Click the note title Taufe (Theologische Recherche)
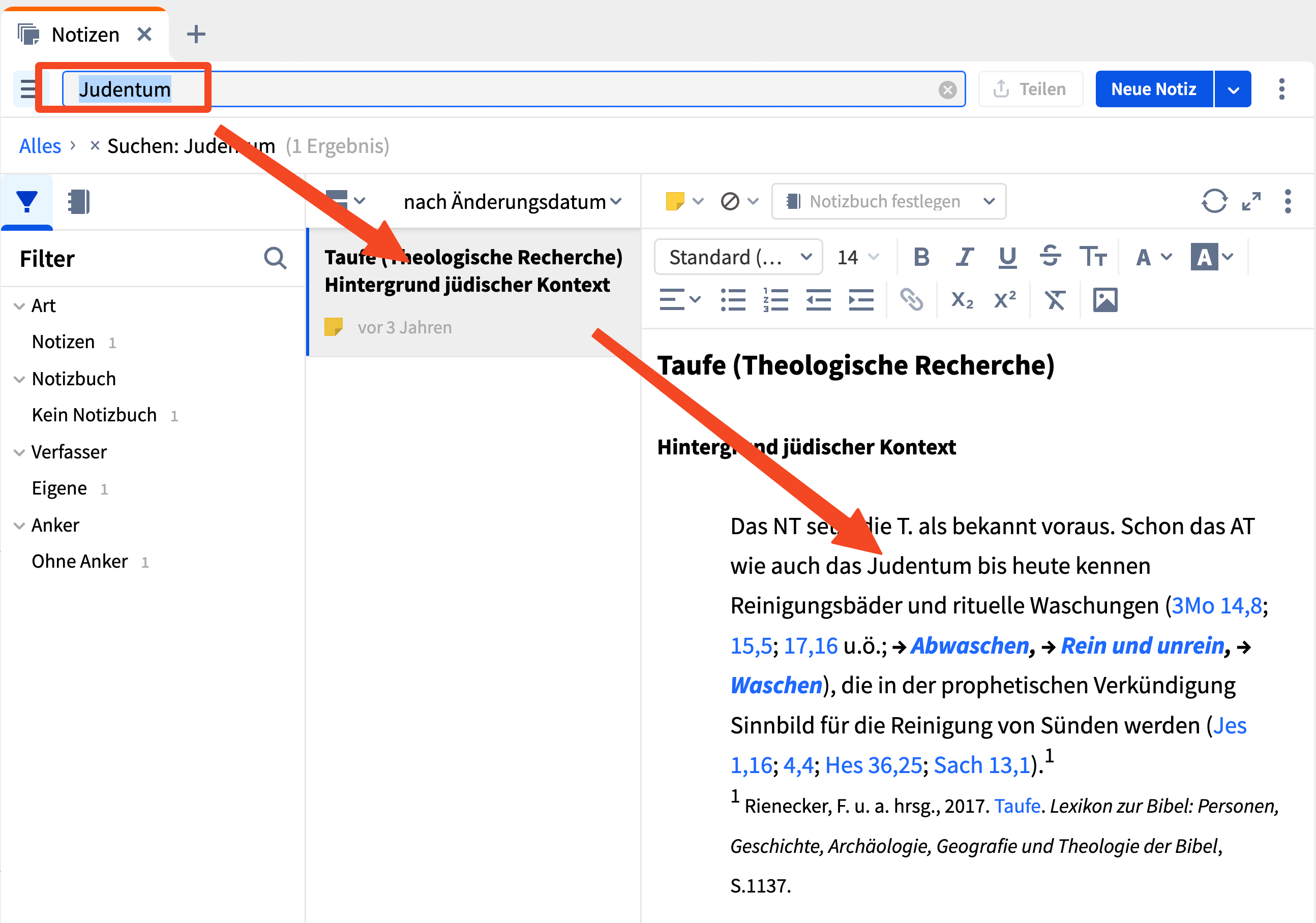The height and width of the screenshot is (923, 1316). pos(856,365)
